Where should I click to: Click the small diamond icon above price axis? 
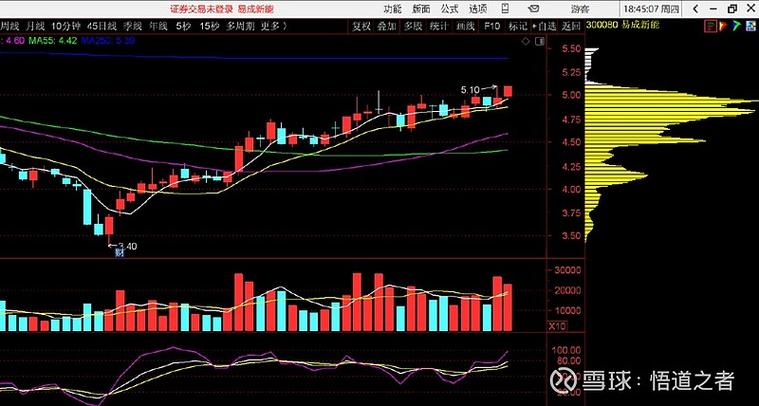pos(526,41)
